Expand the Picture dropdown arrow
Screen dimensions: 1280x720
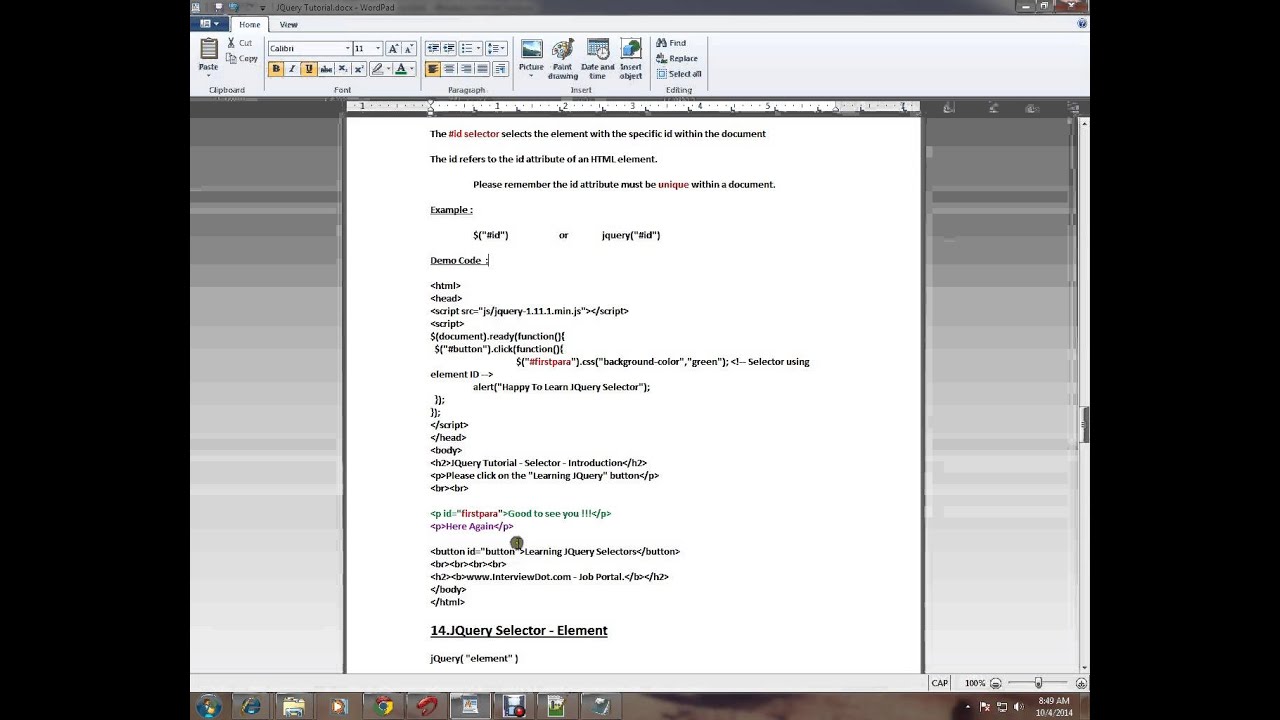pos(531,76)
